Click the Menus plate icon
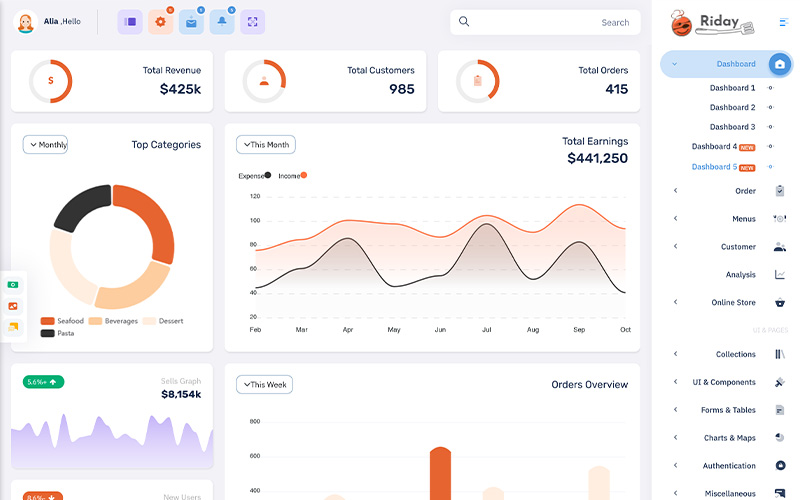 tap(780, 218)
